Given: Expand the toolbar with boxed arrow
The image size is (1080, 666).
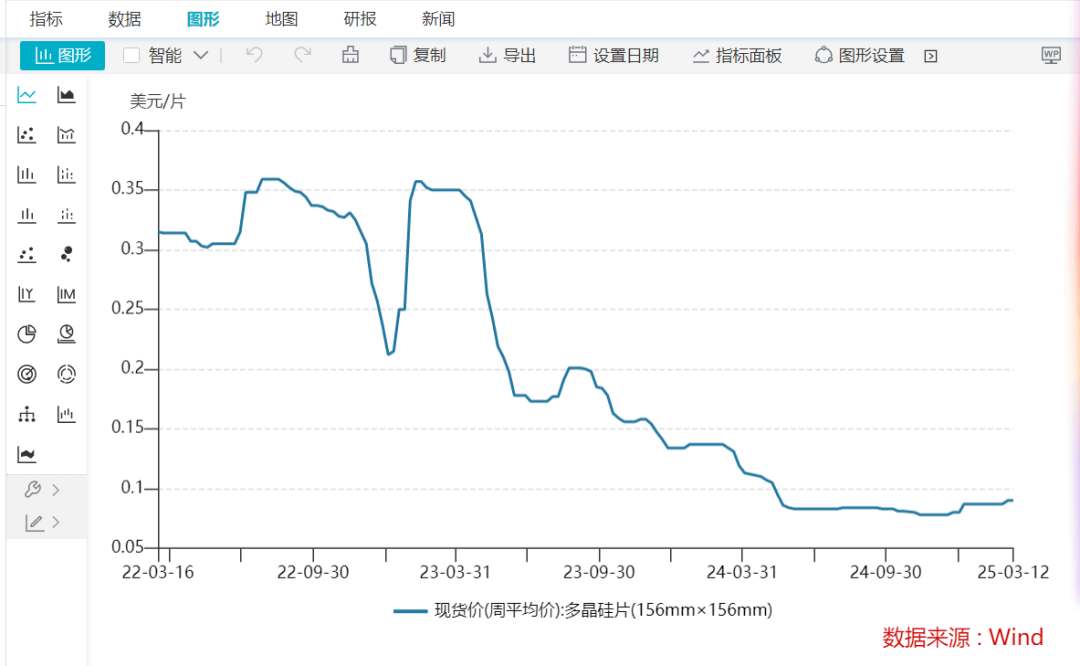Looking at the screenshot, I should tap(931, 56).
